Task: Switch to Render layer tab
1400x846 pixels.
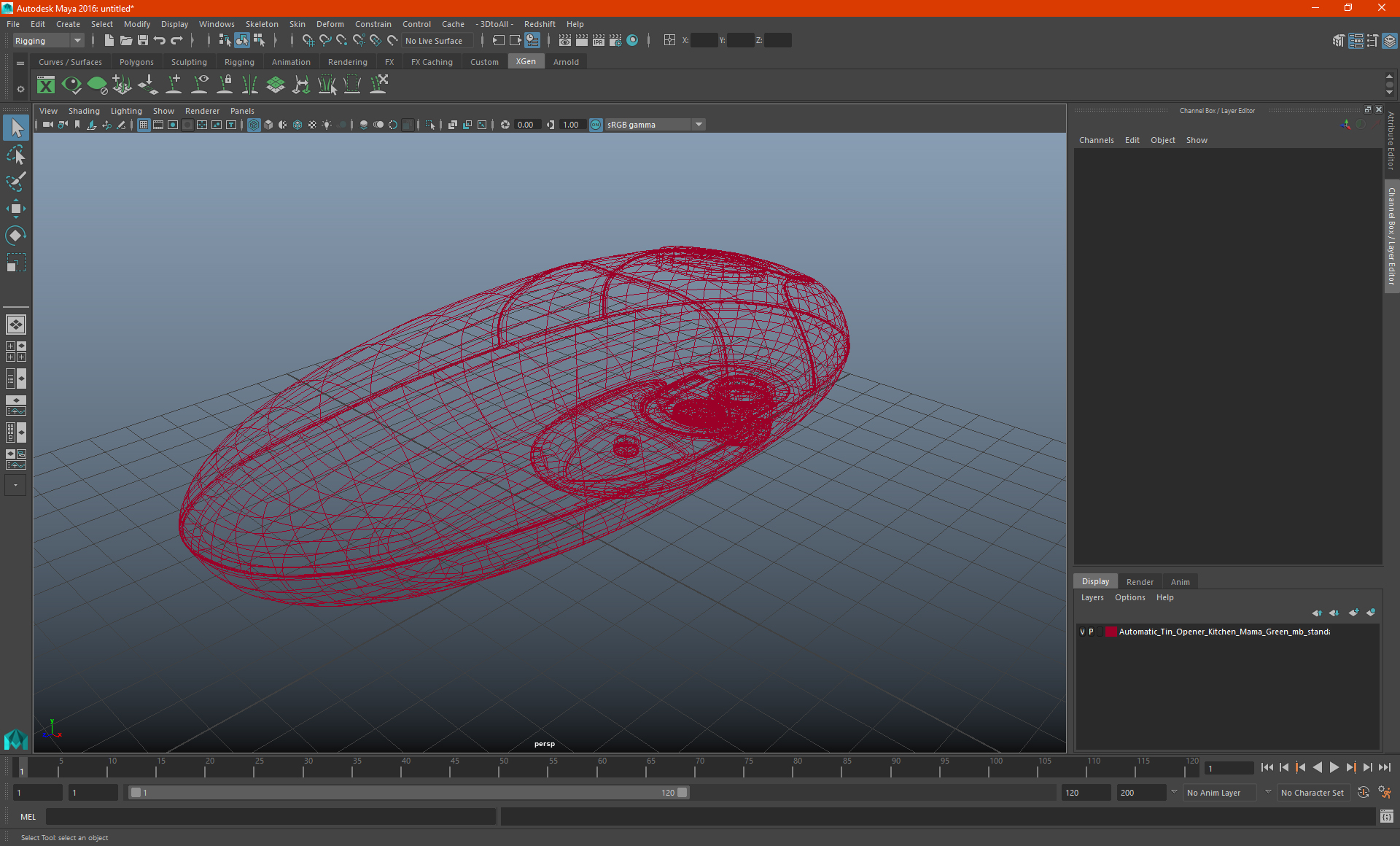Action: (x=1140, y=582)
